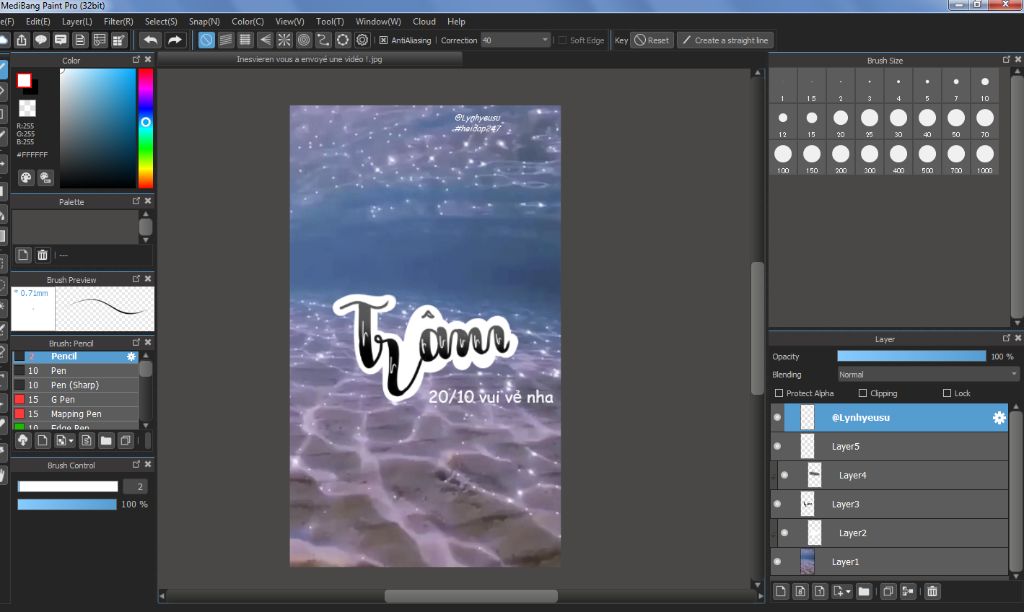The image size is (1024, 612).
Task: Enable the circle (concentric) snap
Action: [304, 40]
